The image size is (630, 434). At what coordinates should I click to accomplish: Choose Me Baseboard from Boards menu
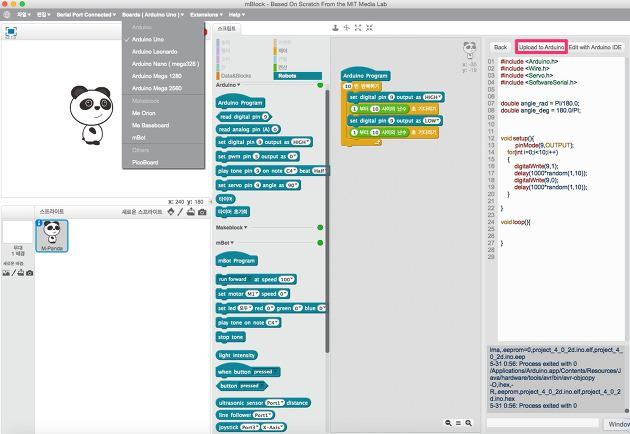[x=163, y=125]
